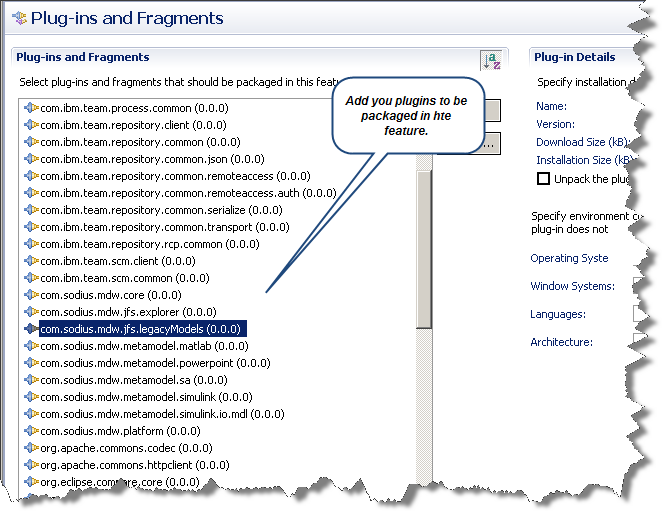
Task: Click the Plug-ins and Fragments page title icon
Action: click(x=19, y=18)
